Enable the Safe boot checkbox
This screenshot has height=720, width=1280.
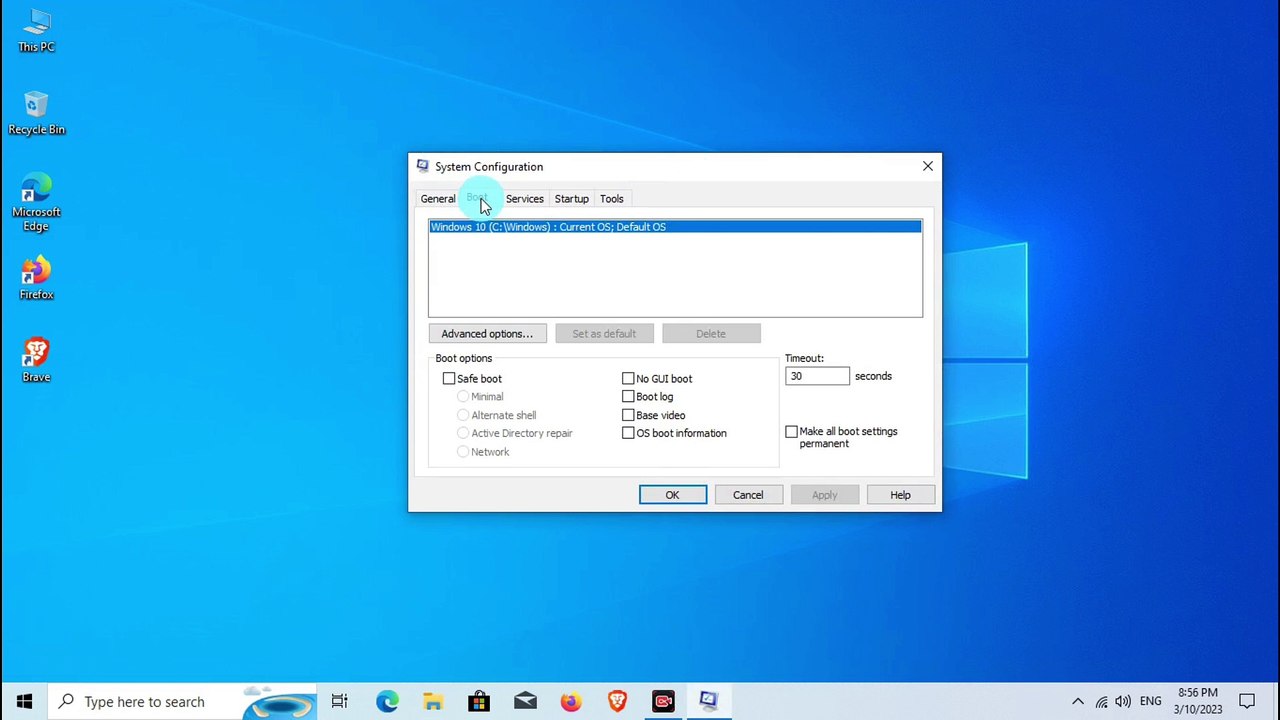click(x=449, y=378)
